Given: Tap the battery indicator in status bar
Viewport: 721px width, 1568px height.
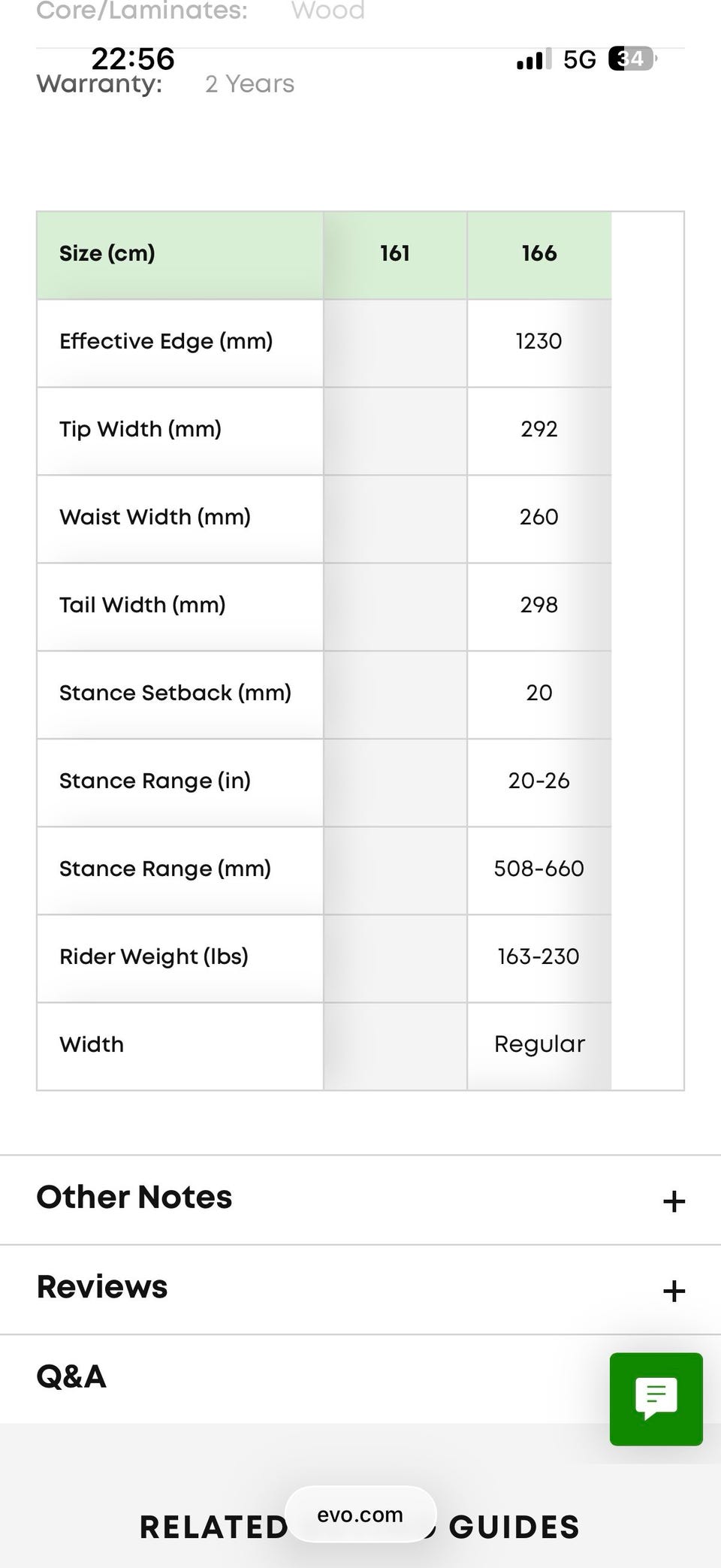Looking at the screenshot, I should pos(632,59).
